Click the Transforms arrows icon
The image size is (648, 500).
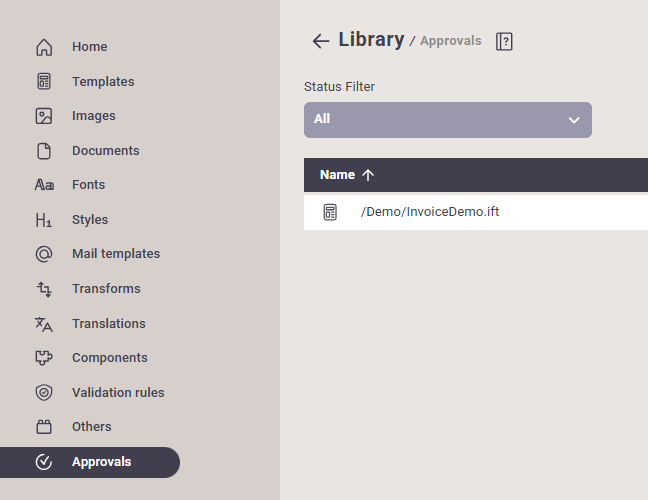43,289
